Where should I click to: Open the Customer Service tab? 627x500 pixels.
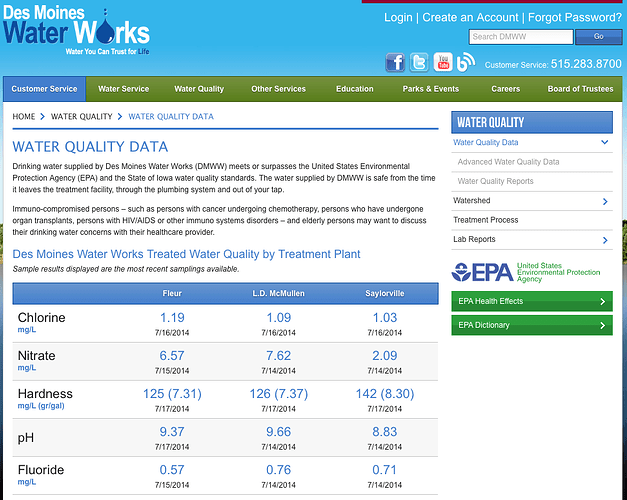pos(44,89)
